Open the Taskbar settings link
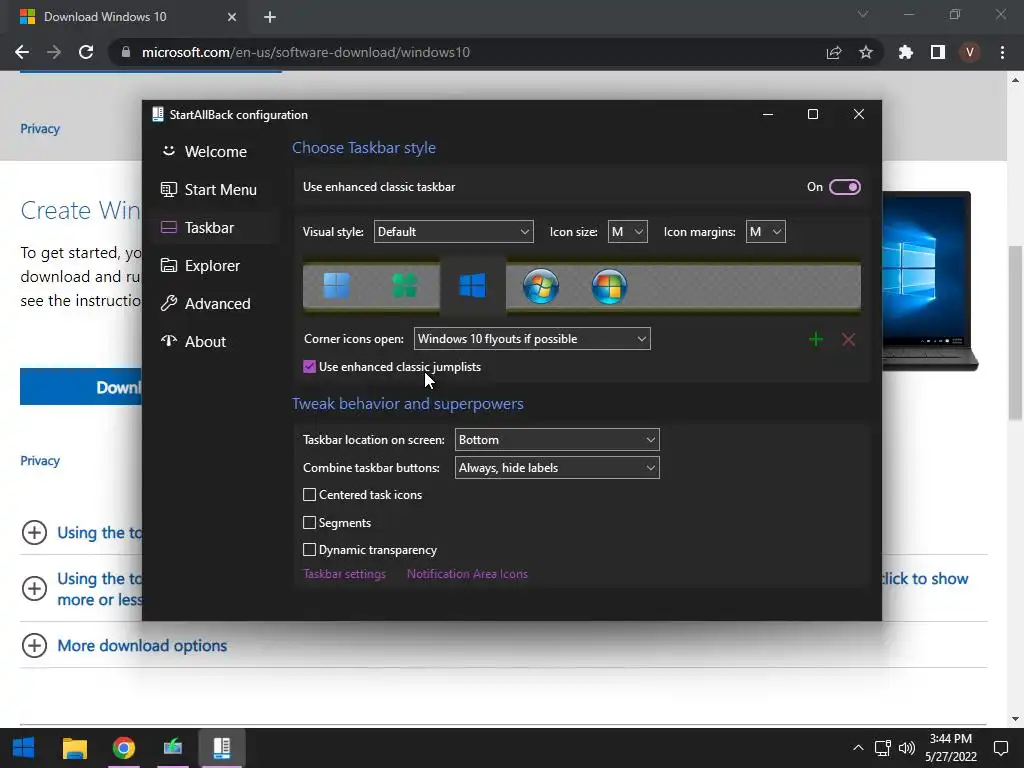 pyautogui.click(x=344, y=574)
